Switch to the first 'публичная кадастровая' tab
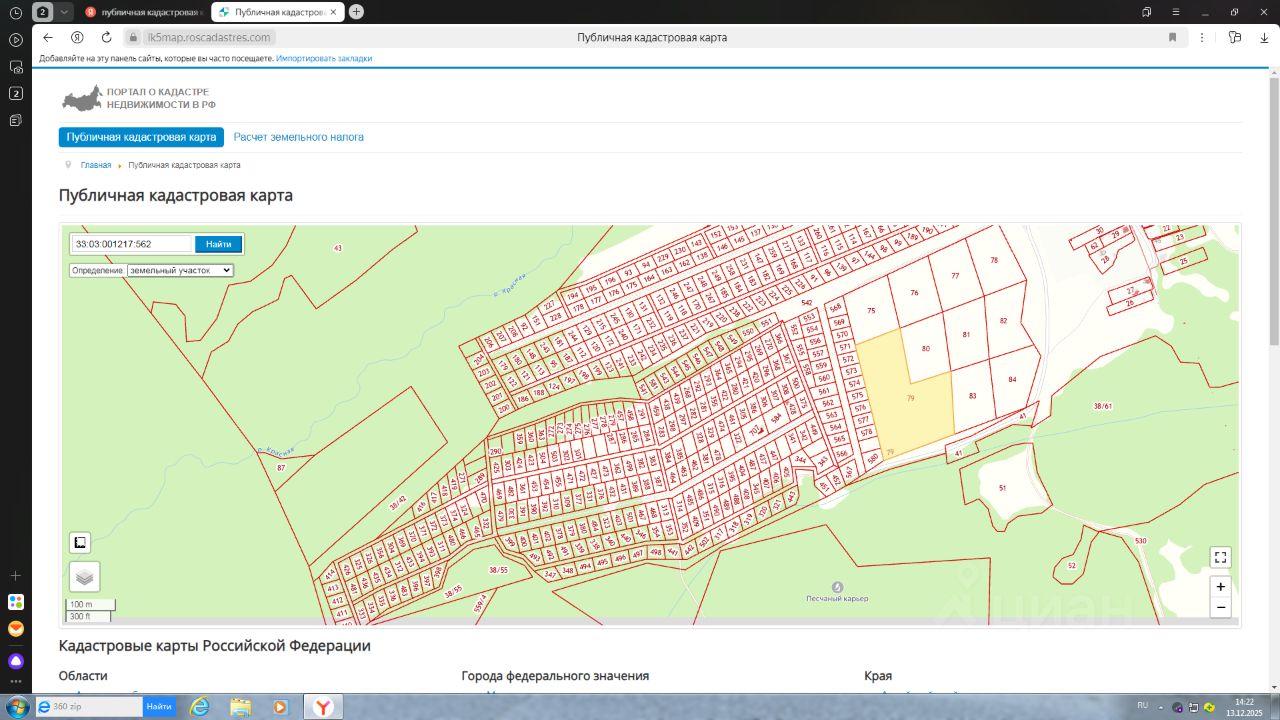Screen dimensions: 1280x720 pyautogui.click(x=144, y=12)
